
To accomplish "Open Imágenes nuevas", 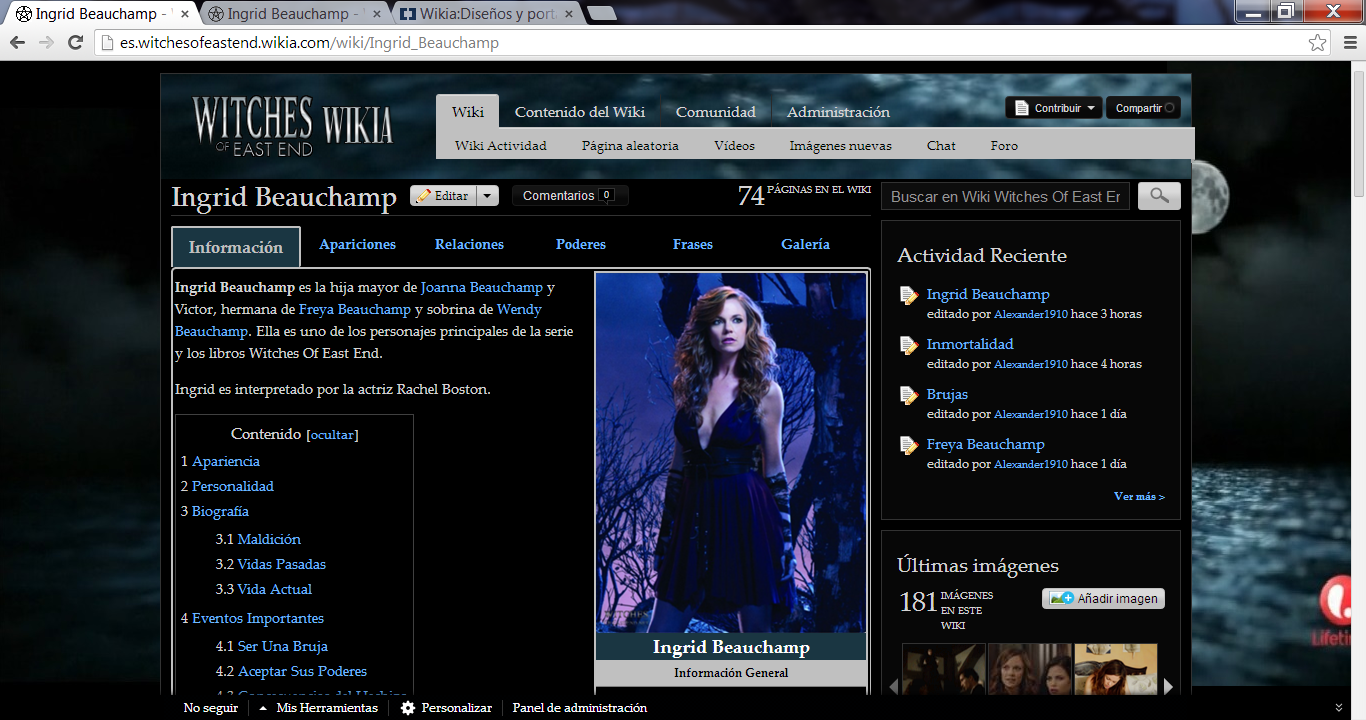I will click(x=840, y=145).
